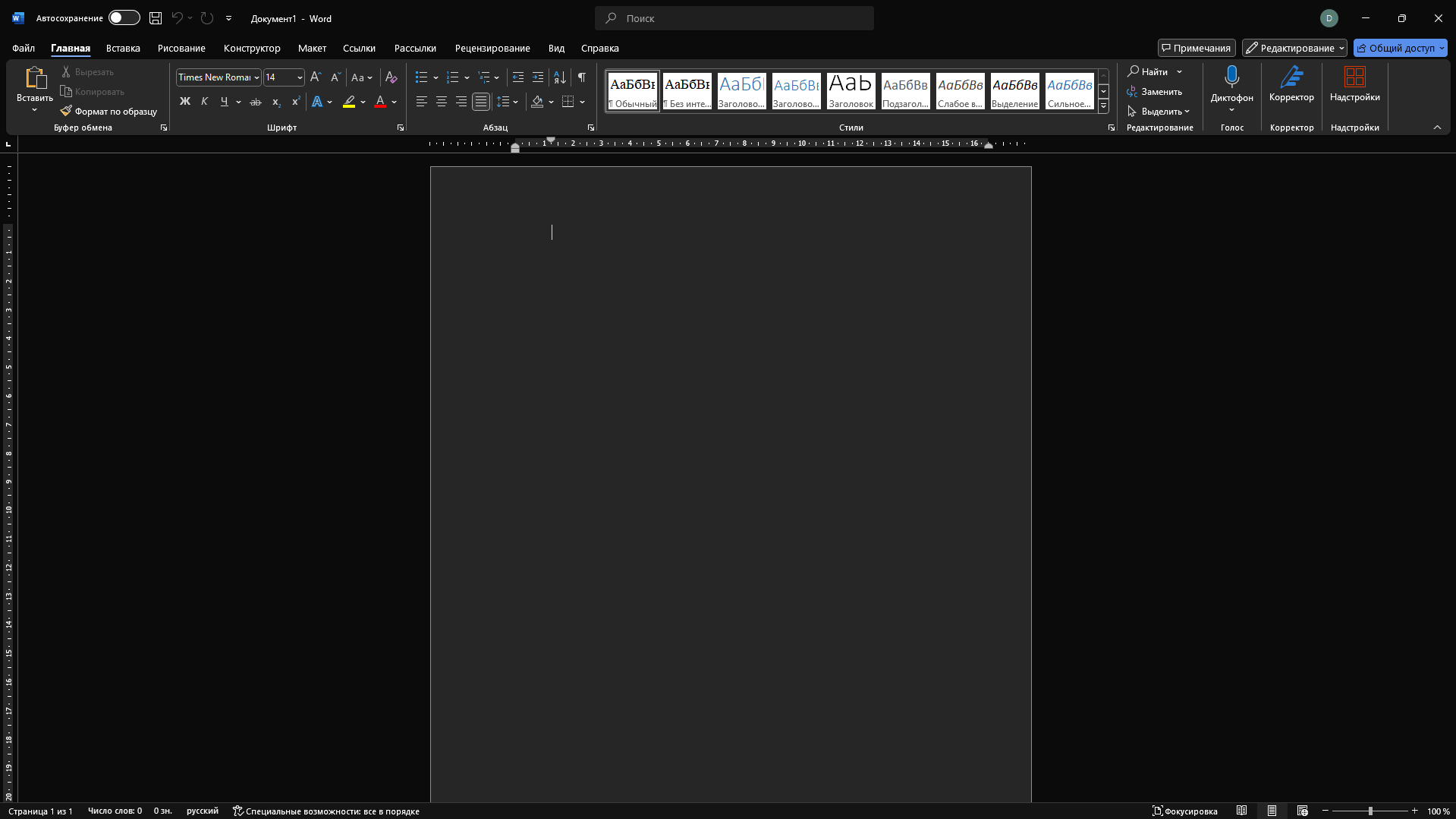Click the zoom slider in status bar
Viewport: 1456px width, 819px height.
point(1370,811)
